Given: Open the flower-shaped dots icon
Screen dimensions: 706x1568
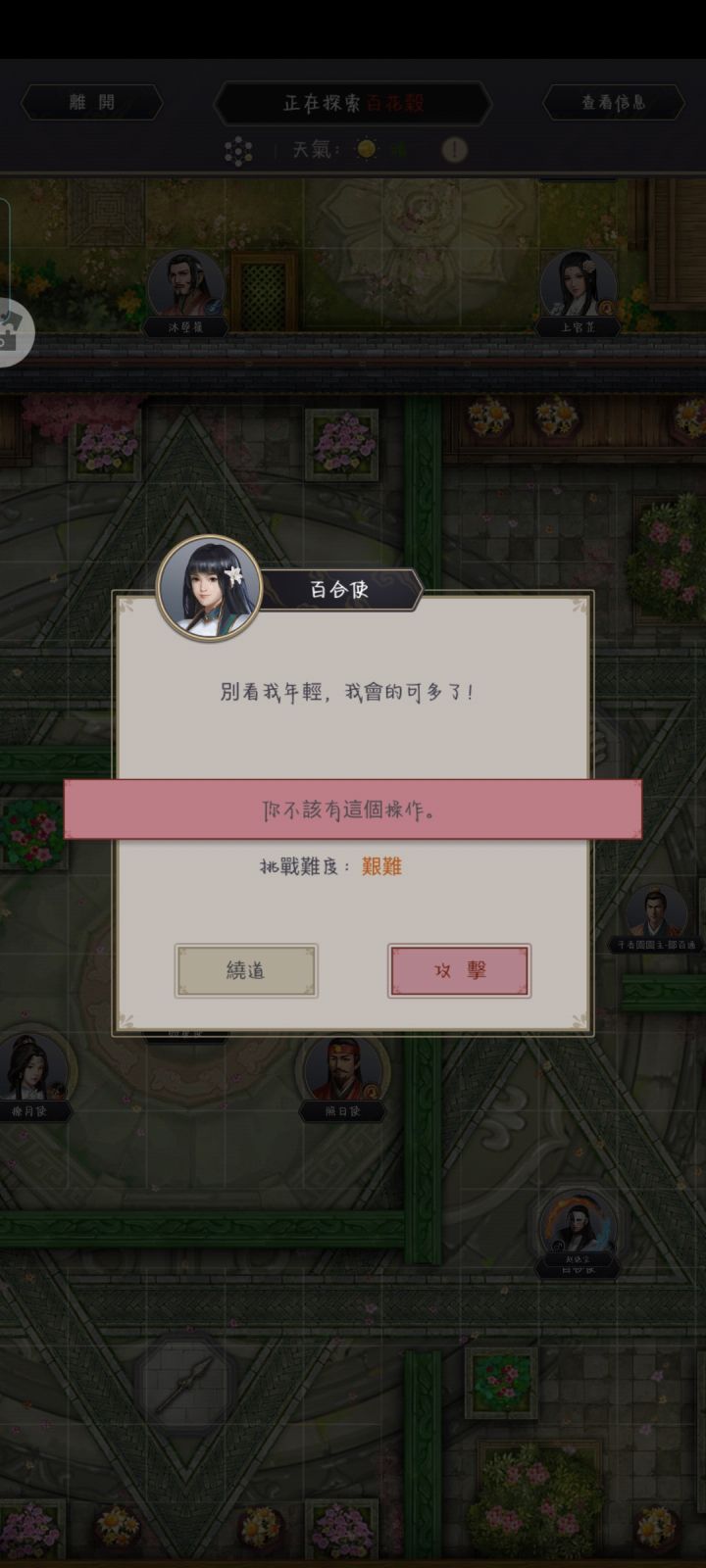Looking at the screenshot, I should [238, 150].
